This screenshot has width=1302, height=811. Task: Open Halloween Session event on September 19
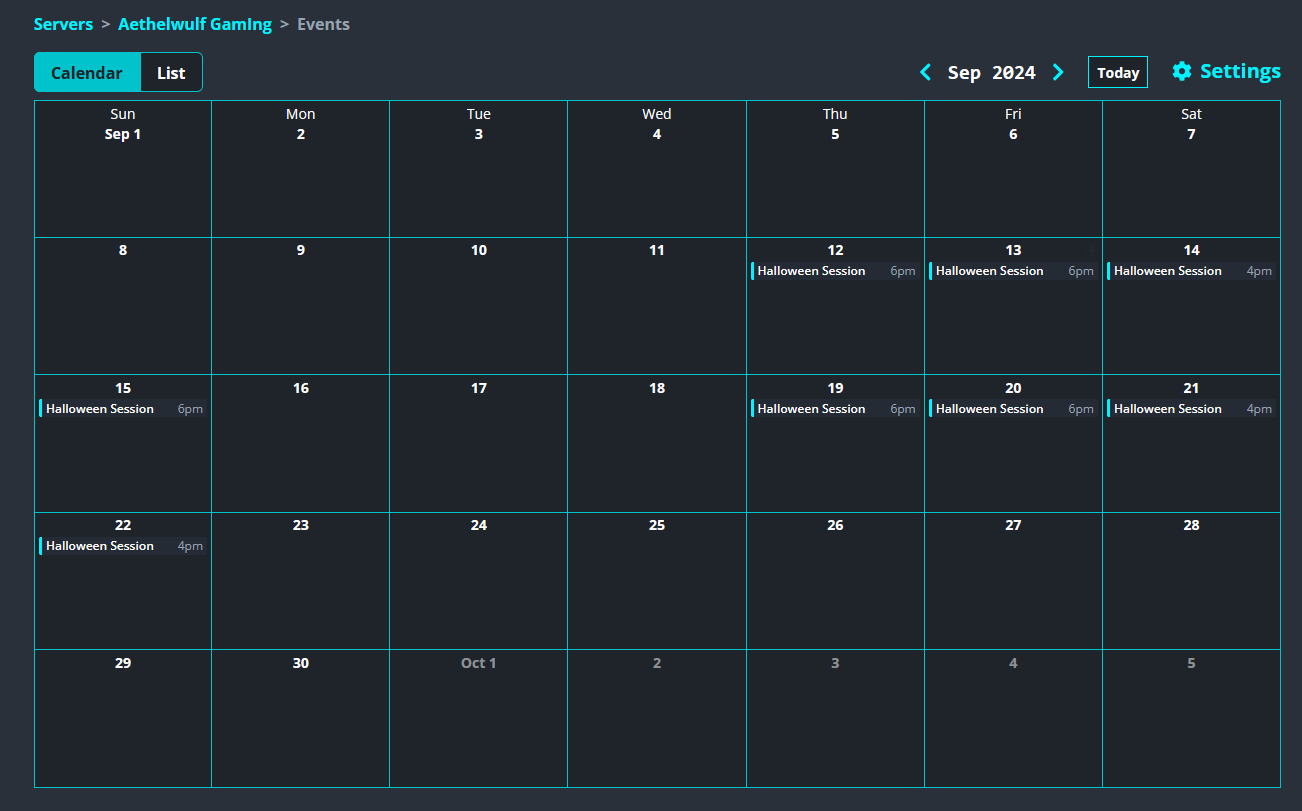click(x=834, y=409)
